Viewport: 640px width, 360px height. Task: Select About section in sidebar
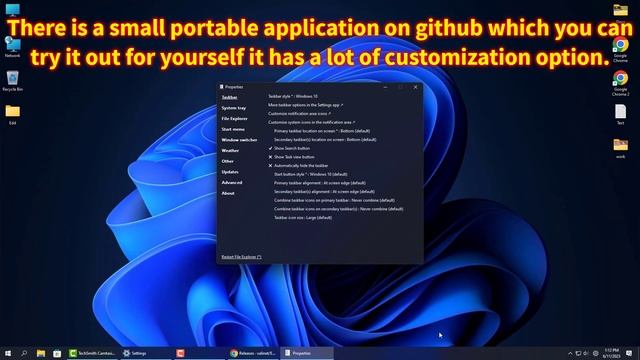tap(228, 193)
